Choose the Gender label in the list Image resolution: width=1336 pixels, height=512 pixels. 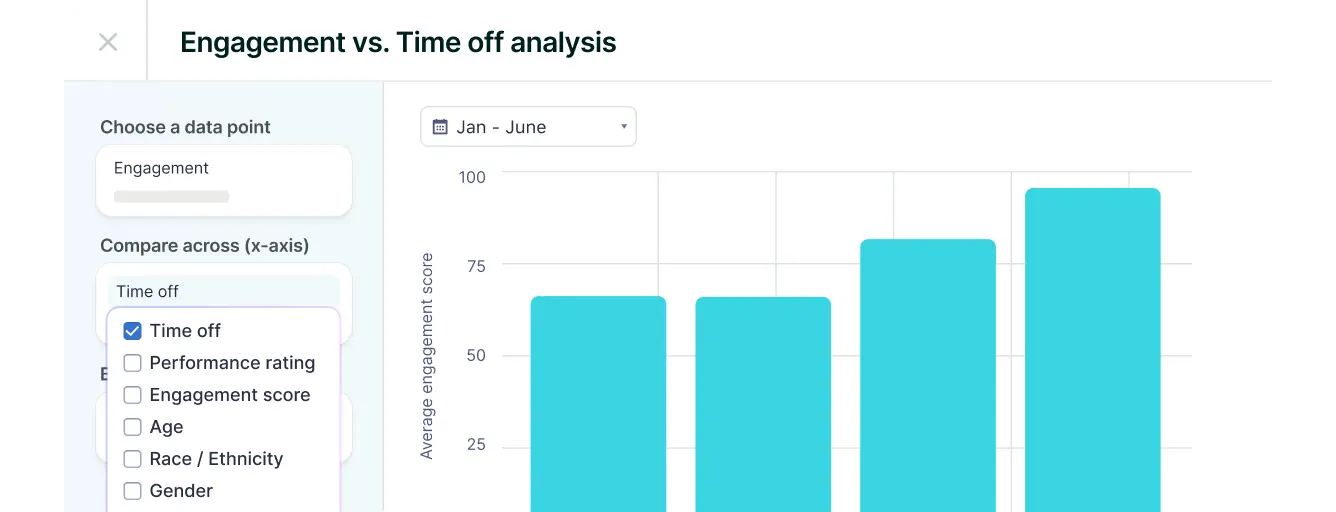181,491
